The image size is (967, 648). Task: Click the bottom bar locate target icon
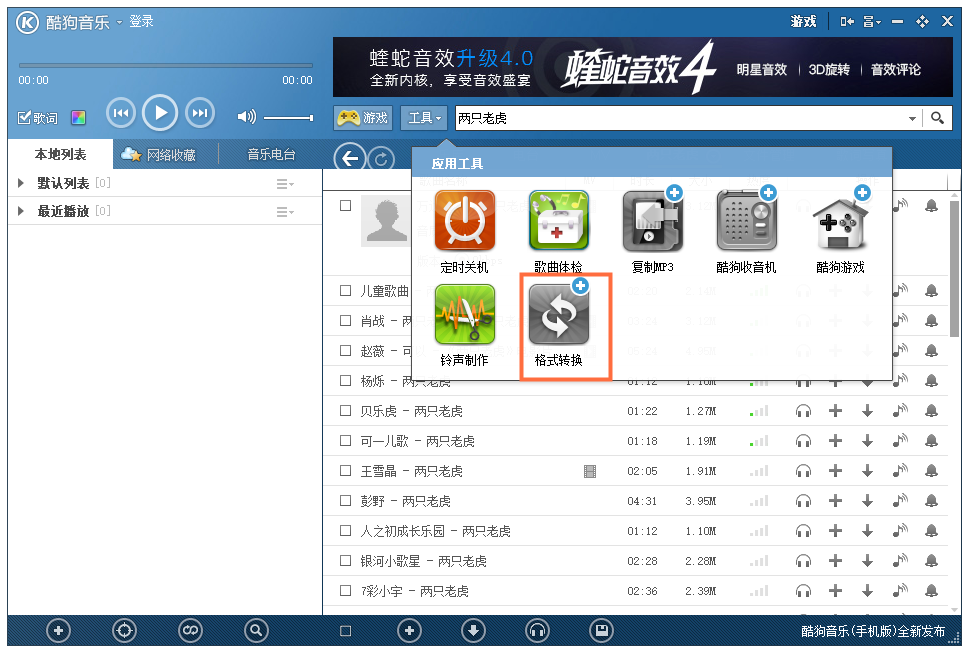(x=124, y=630)
